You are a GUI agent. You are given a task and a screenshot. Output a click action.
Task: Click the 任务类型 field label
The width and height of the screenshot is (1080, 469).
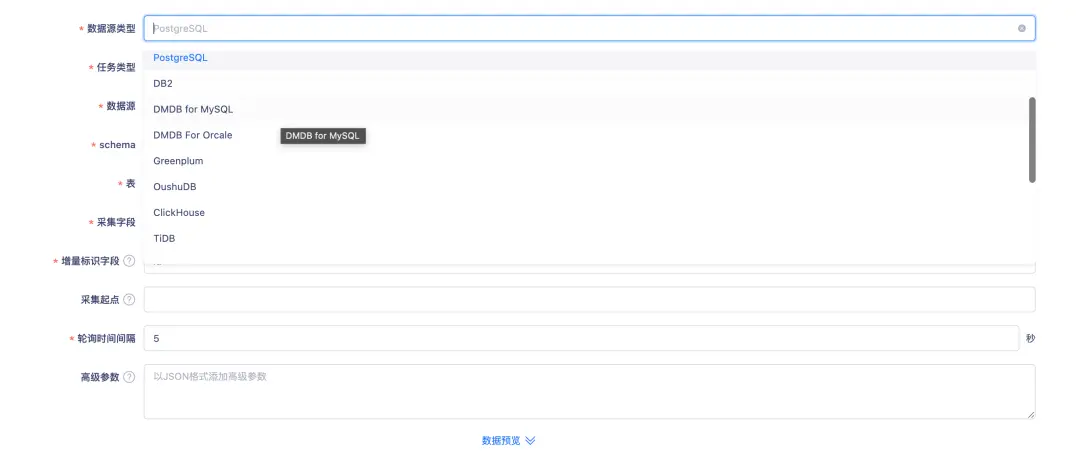click(116, 67)
